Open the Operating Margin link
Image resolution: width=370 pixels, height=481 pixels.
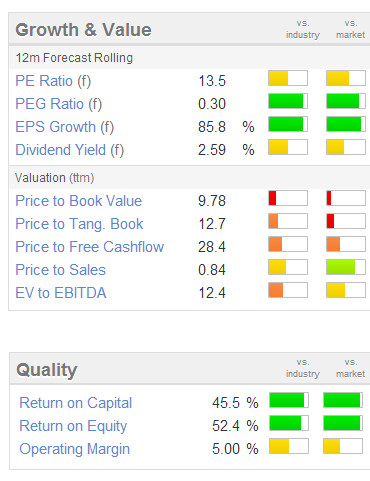coord(75,449)
